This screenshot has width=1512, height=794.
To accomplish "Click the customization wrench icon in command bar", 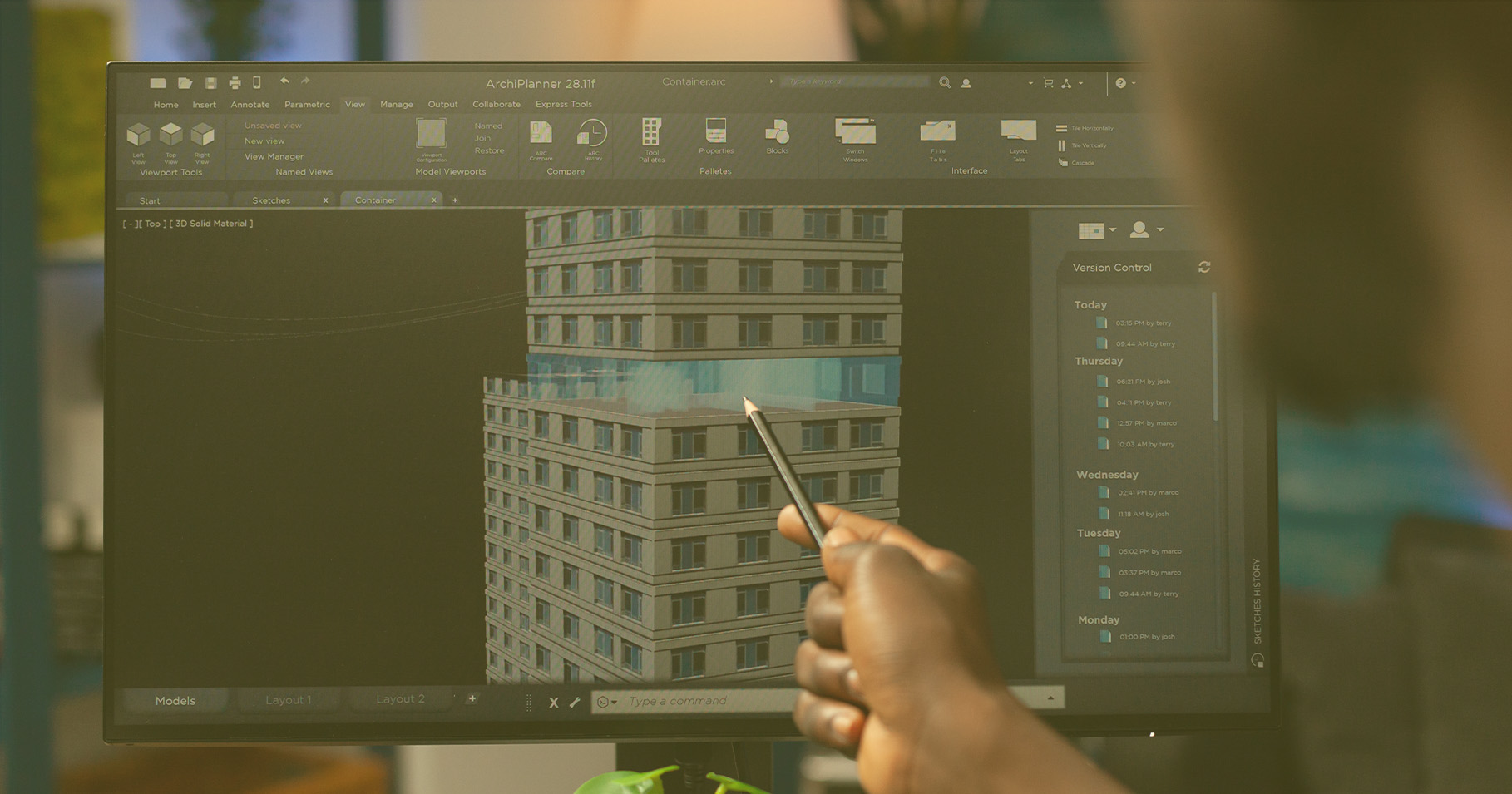I will [575, 702].
